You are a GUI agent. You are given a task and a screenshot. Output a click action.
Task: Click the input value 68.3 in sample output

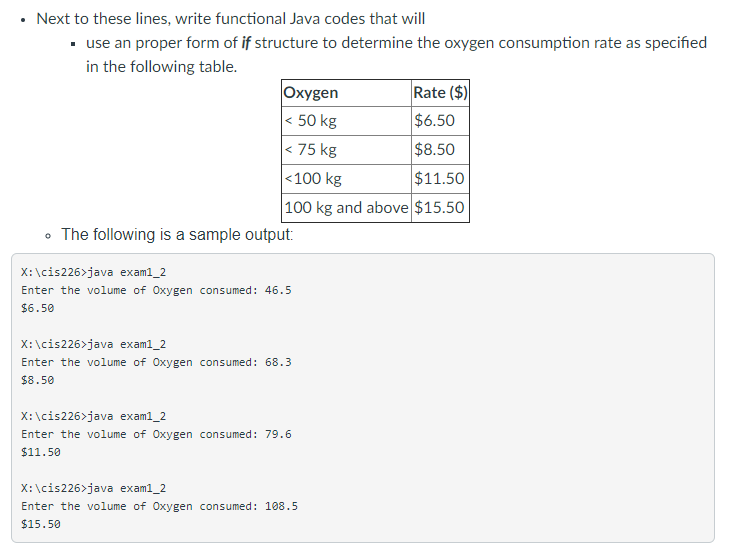(278, 362)
